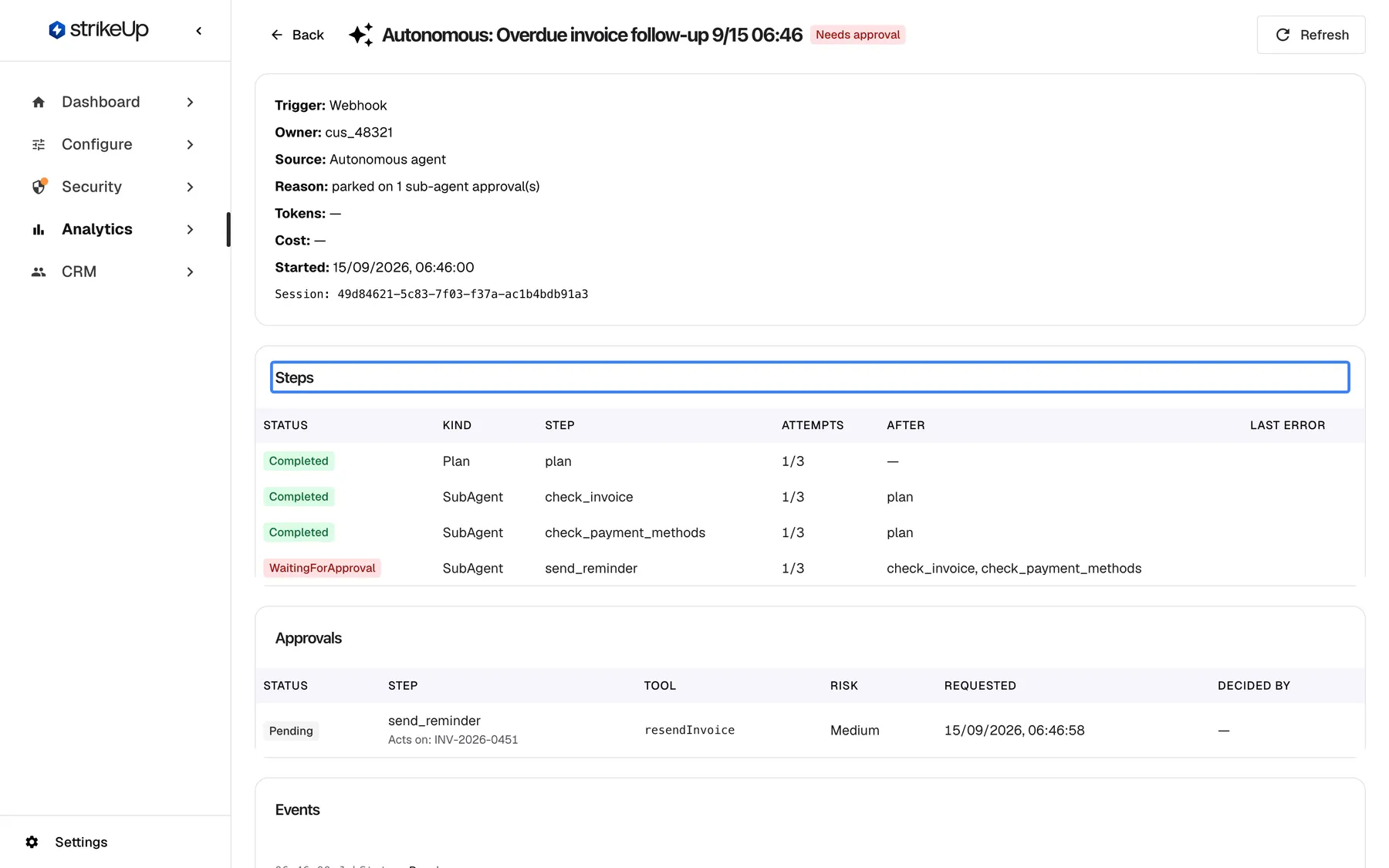Click the Medium risk value
The height and width of the screenshot is (868, 1389).
tap(854, 730)
